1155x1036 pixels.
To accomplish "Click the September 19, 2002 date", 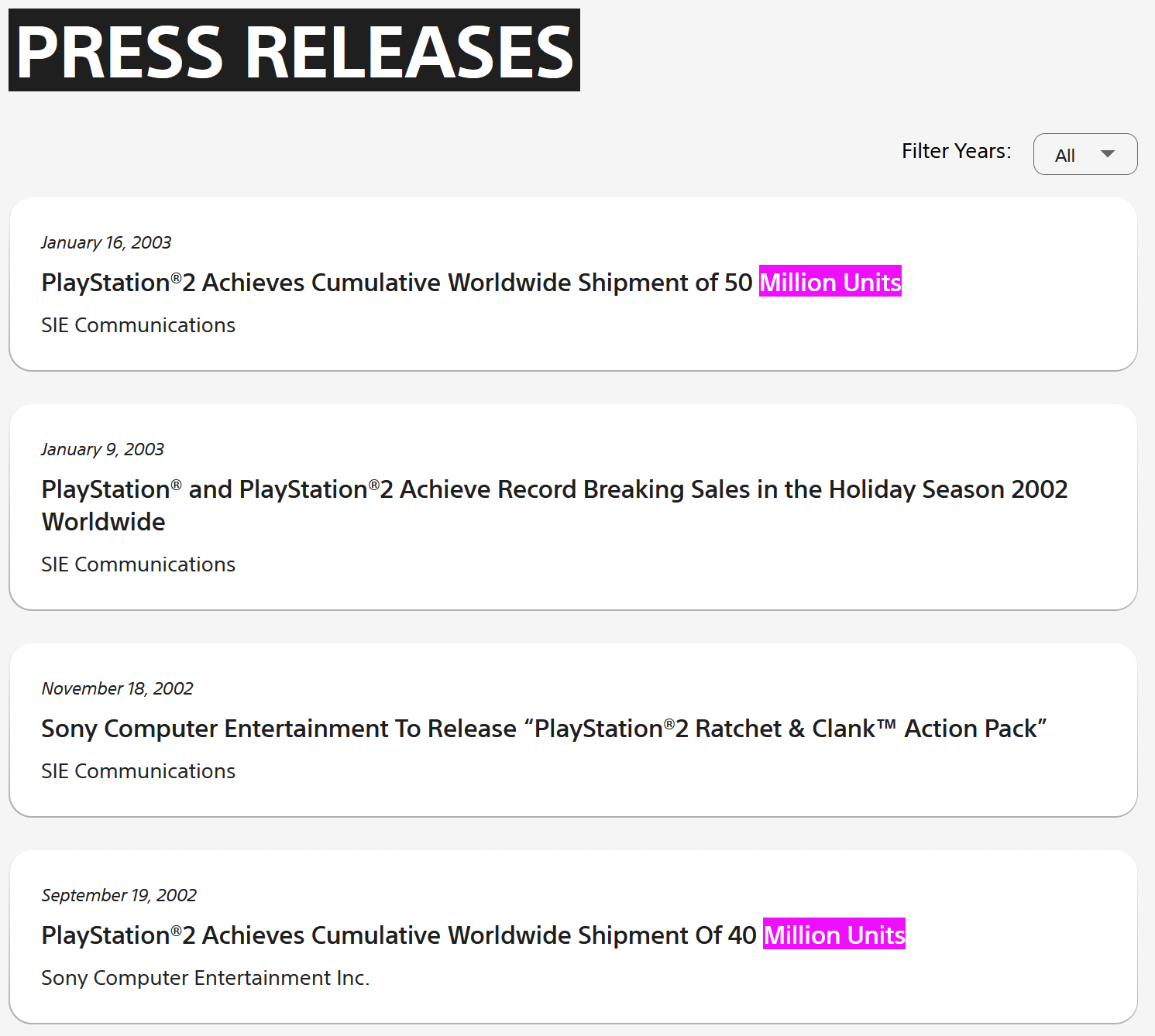I will 119,895.
